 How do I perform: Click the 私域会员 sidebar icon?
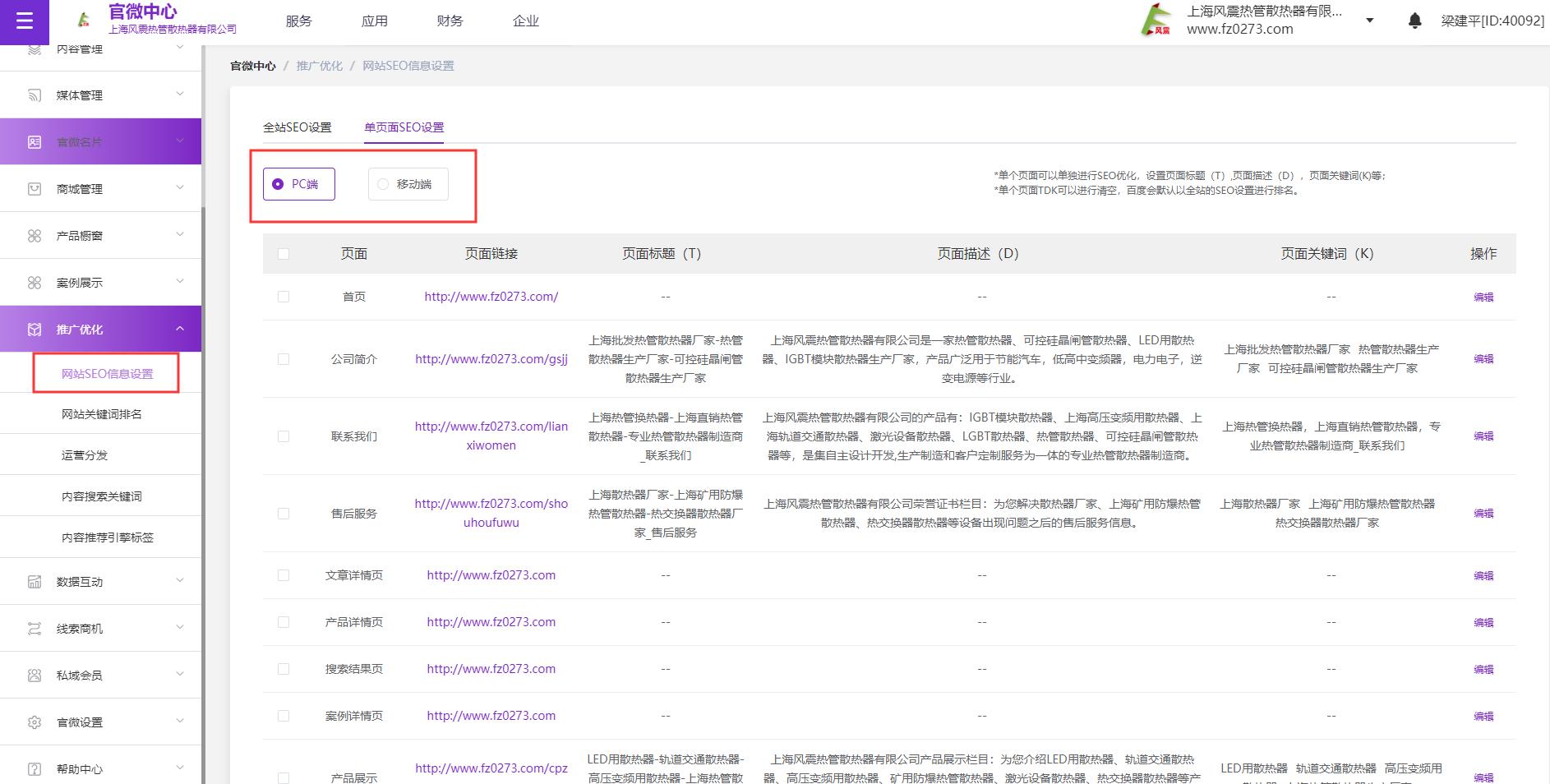pyautogui.click(x=35, y=676)
